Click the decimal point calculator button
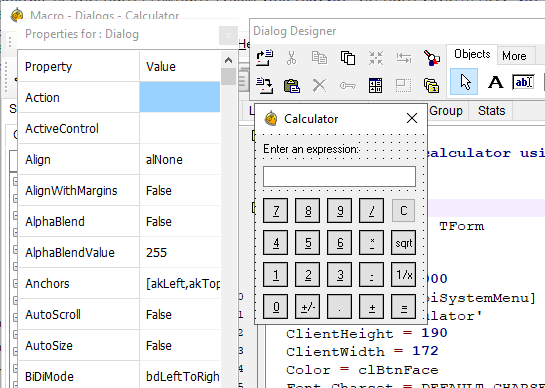The height and width of the screenshot is (388, 545). click(x=340, y=307)
